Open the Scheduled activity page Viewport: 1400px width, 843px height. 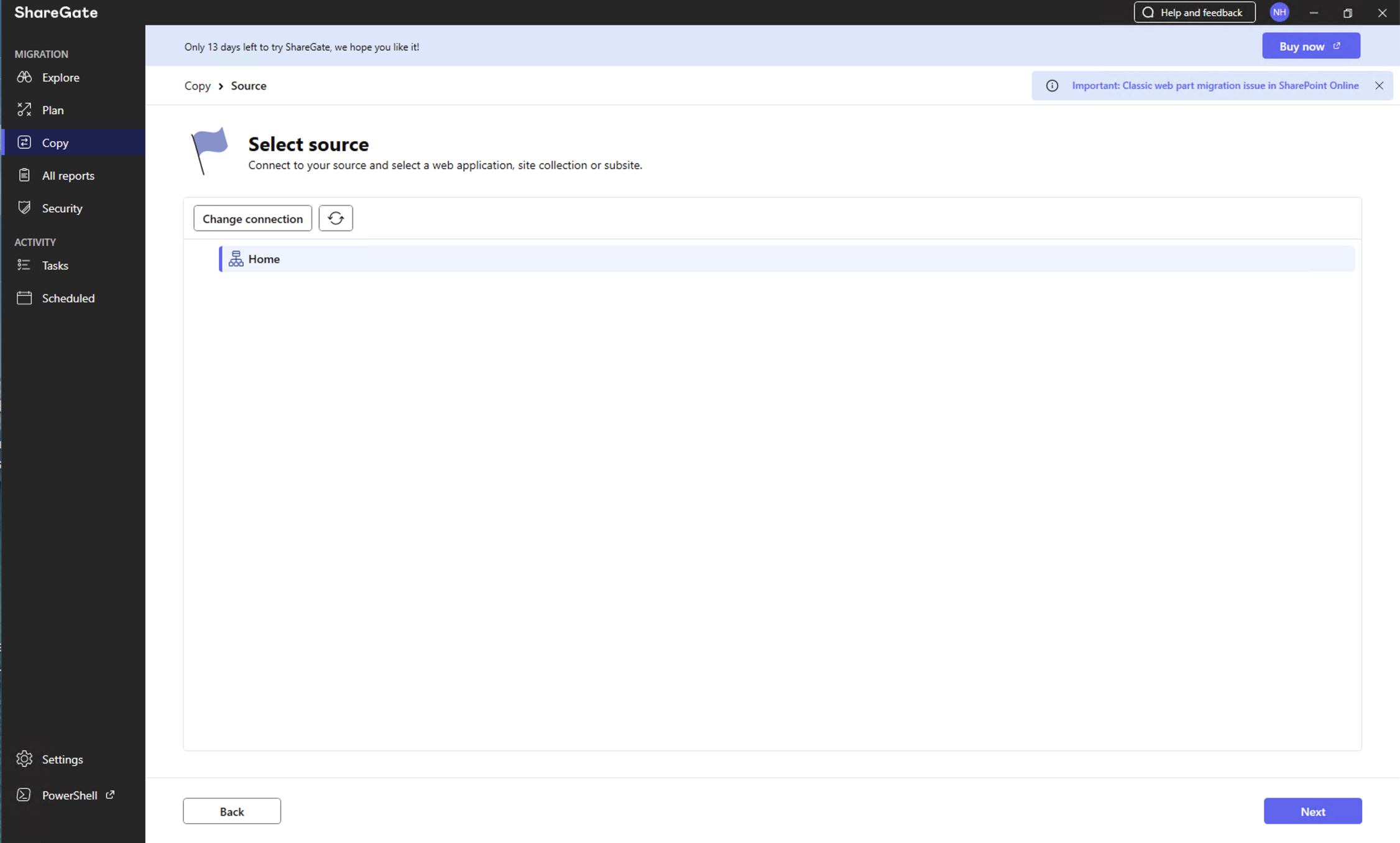pos(73,298)
